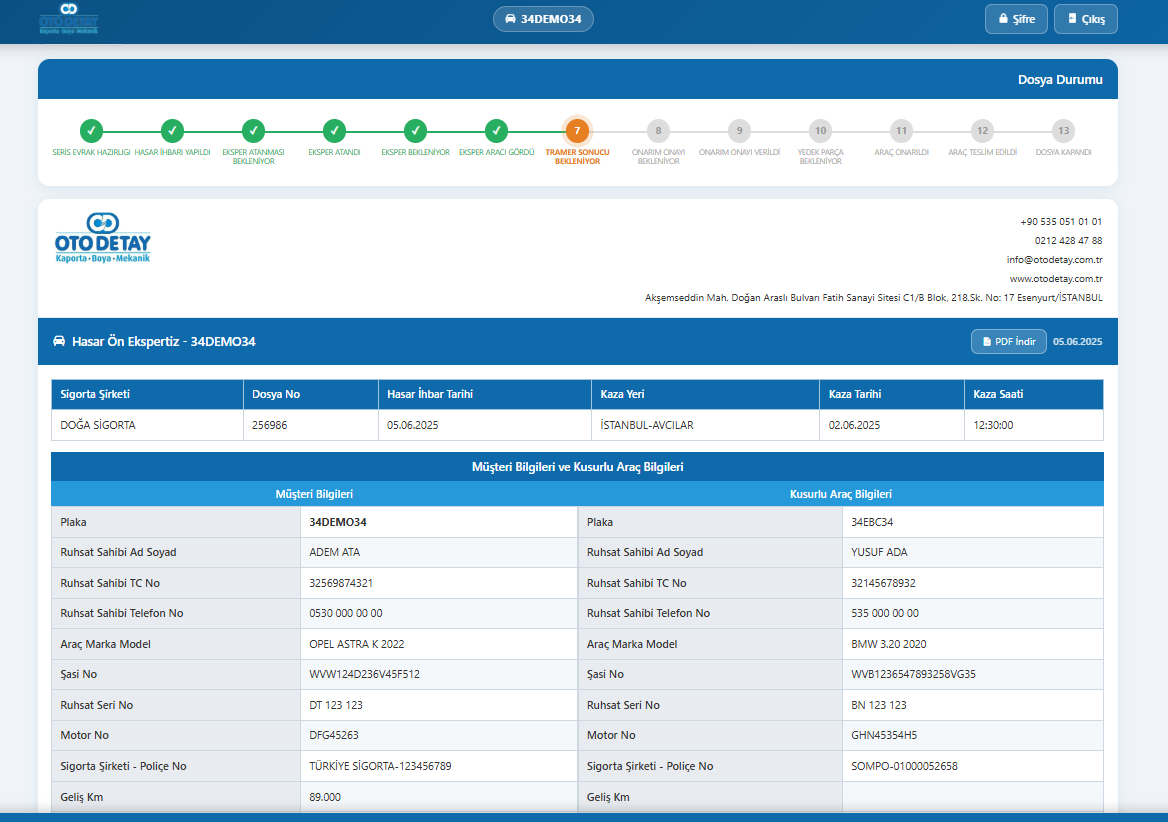Click Eksper Atandı checkmark step
Screen dimensions: 1168x822
point(334,131)
